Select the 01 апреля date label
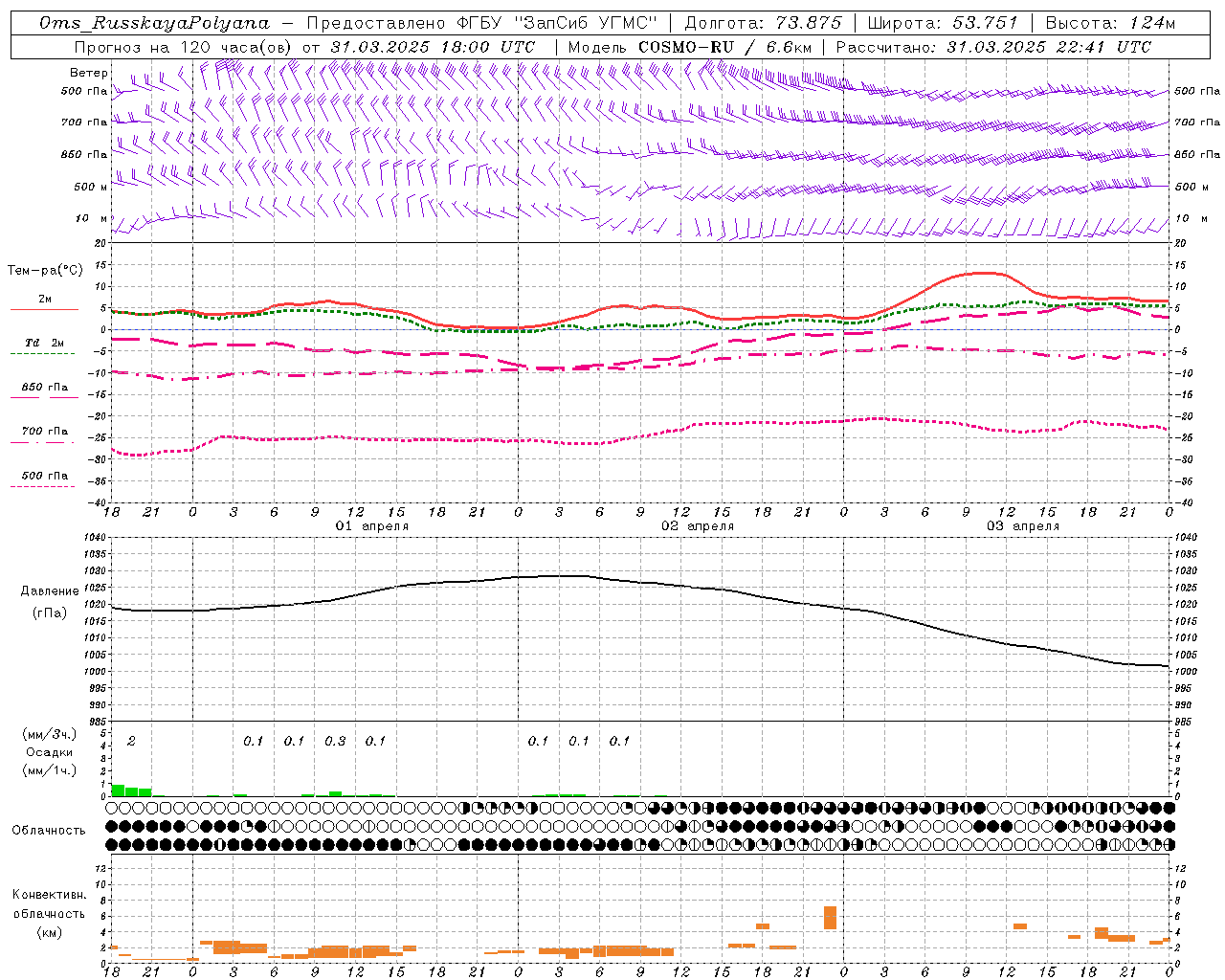Viewport: 1225px width, 980px height. (372, 526)
